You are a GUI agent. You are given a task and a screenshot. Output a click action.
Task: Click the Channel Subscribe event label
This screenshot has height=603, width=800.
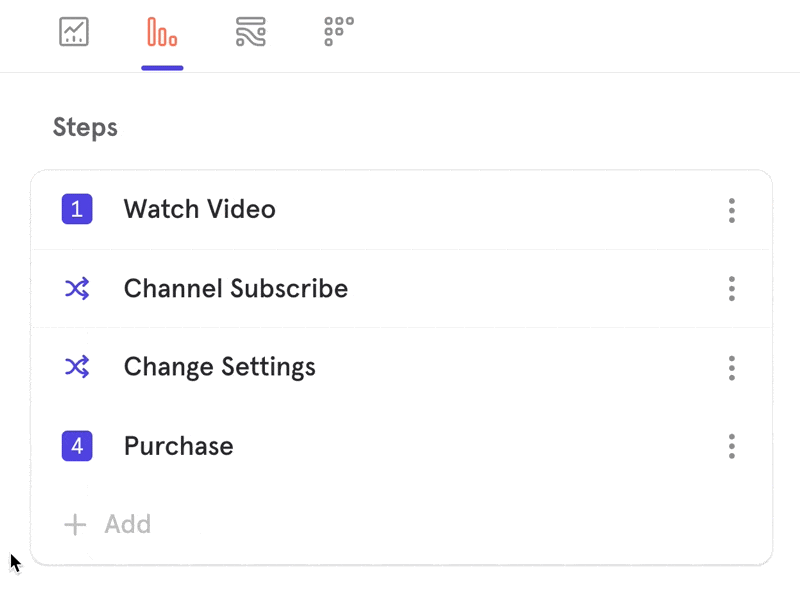[x=235, y=289]
